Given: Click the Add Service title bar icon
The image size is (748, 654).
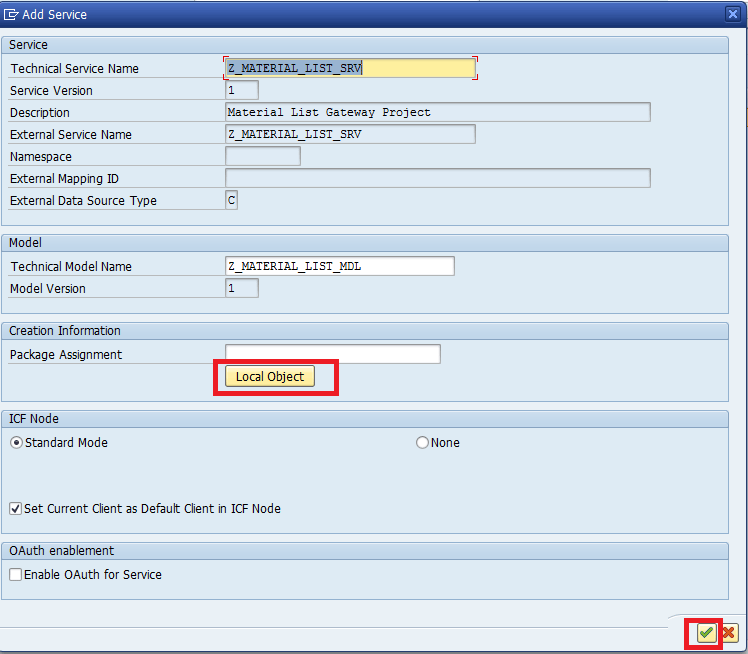Looking at the screenshot, I should [12, 14].
